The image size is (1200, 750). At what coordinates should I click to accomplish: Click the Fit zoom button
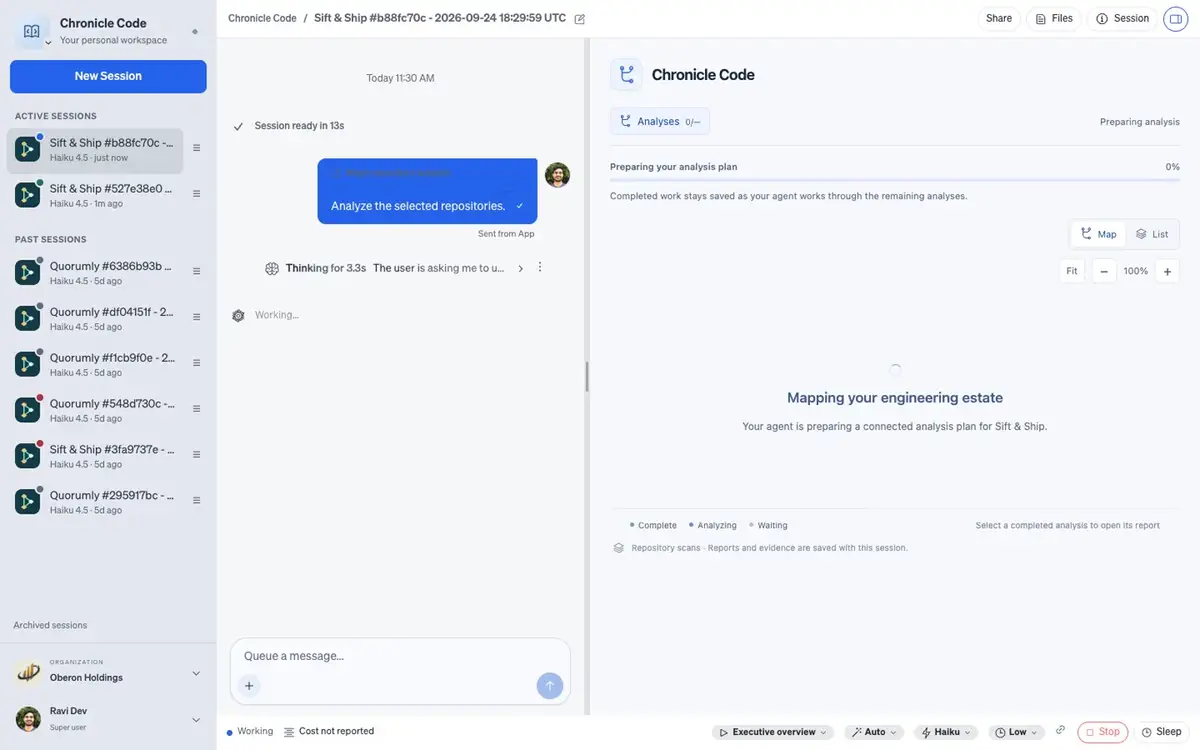(1072, 271)
